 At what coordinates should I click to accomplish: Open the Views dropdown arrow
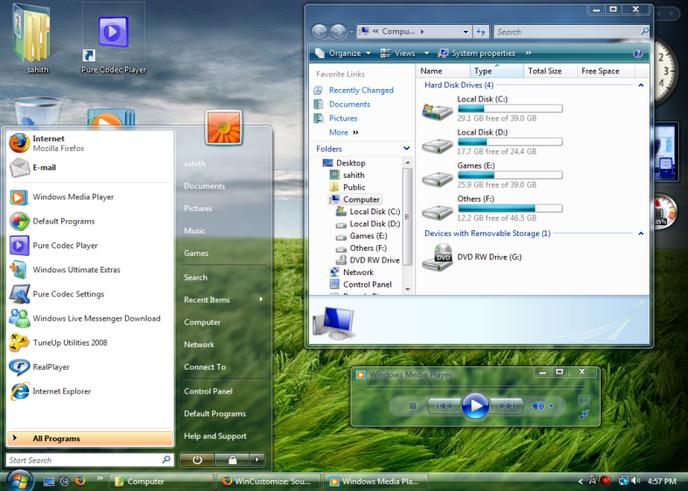coord(426,54)
